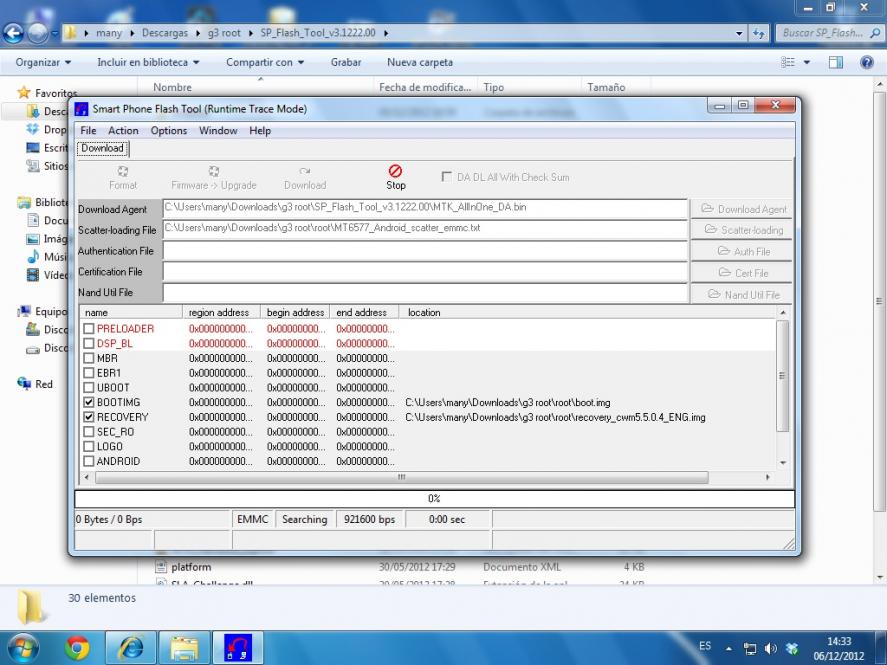Click the Authentication File input field
Viewport: 887px width, 665px height.
coord(425,251)
